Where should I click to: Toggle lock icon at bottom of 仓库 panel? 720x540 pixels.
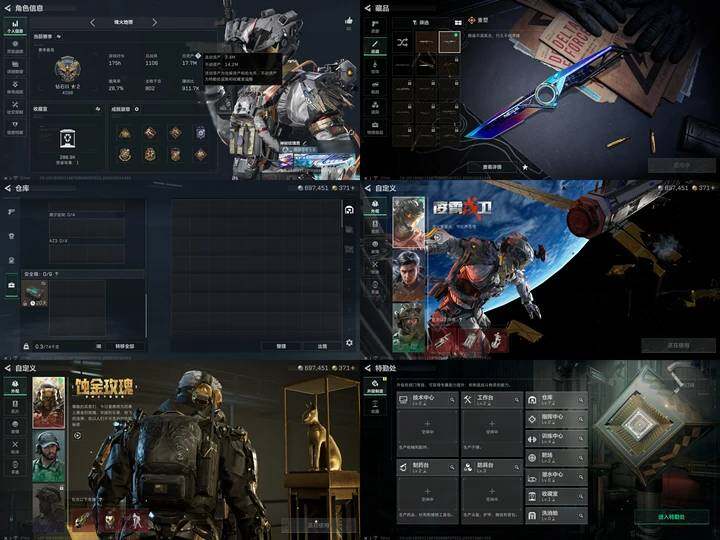[x=26, y=346]
